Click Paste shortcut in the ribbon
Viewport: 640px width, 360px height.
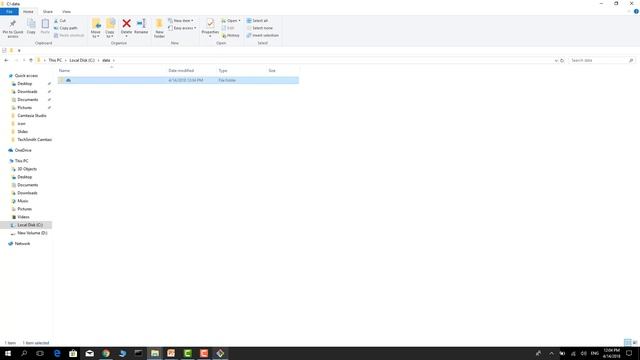tap(69, 35)
